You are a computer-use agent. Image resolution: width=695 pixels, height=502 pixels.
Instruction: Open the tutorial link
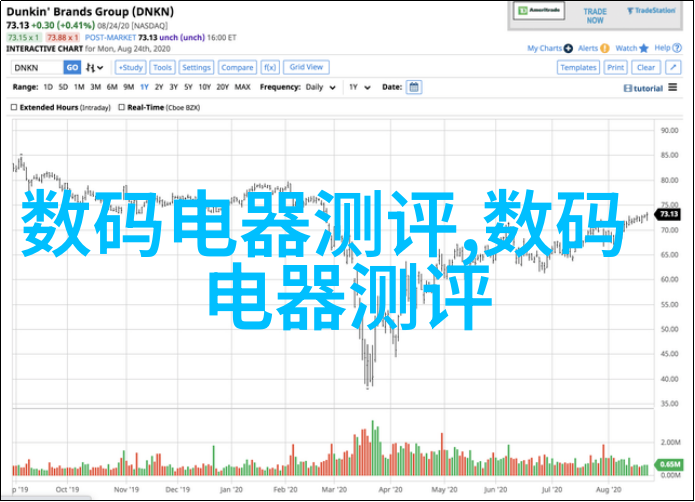(643, 88)
